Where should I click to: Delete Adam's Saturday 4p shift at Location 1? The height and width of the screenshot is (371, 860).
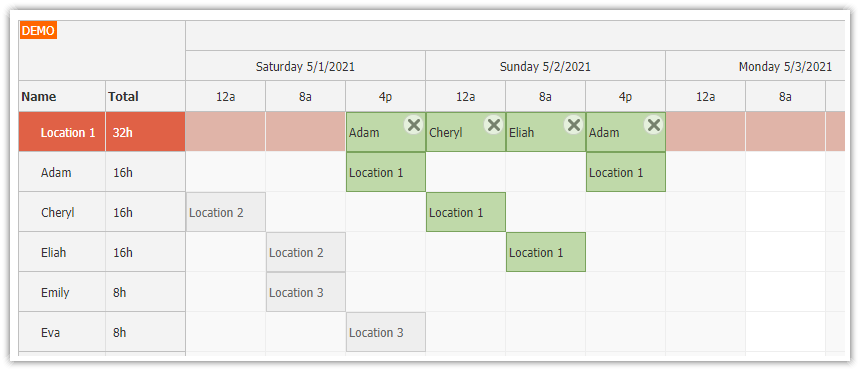[414, 125]
